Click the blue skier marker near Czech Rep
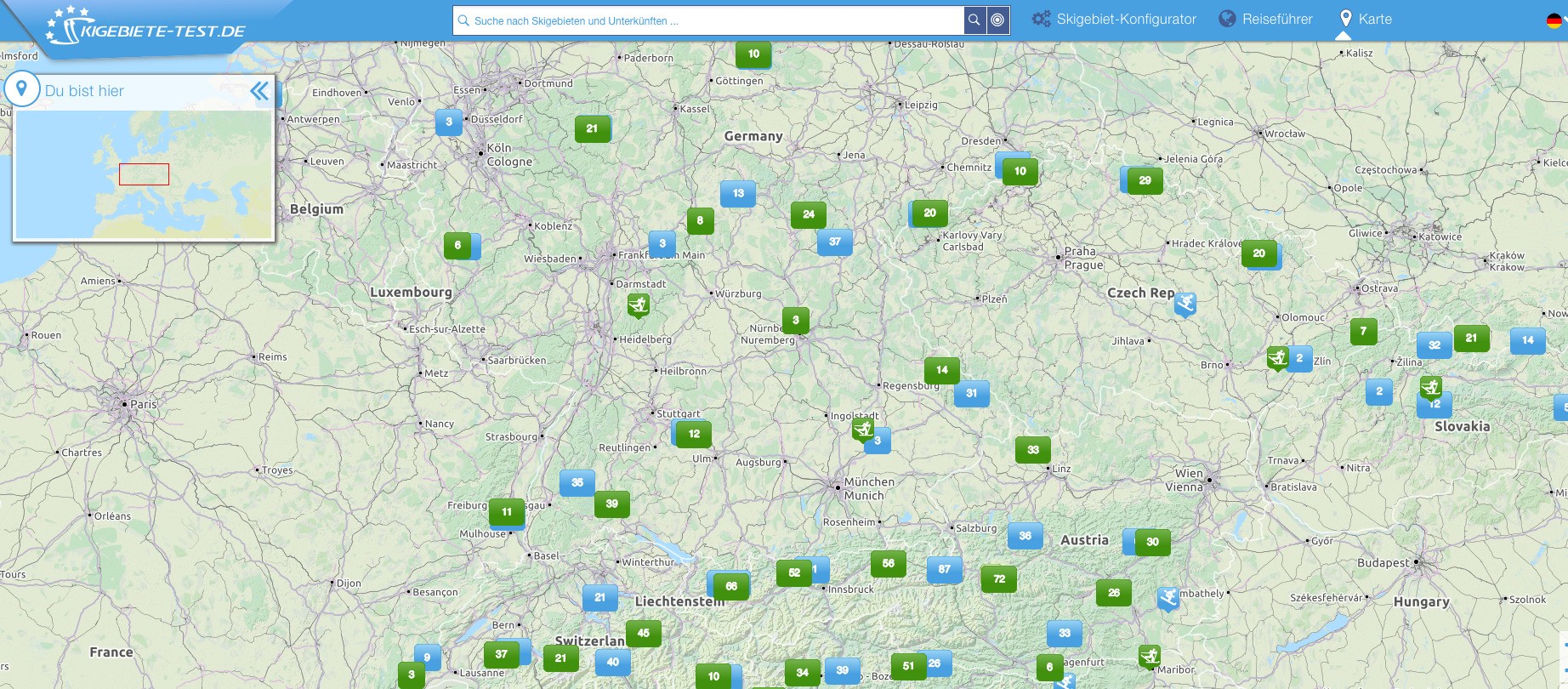Viewport: 1568px width, 689px height. point(1185,303)
